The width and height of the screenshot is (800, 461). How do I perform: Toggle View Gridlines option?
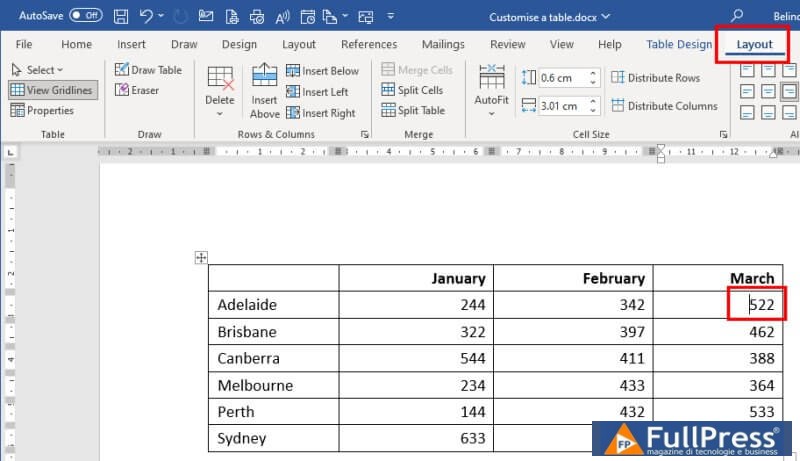(x=51, y=90)
